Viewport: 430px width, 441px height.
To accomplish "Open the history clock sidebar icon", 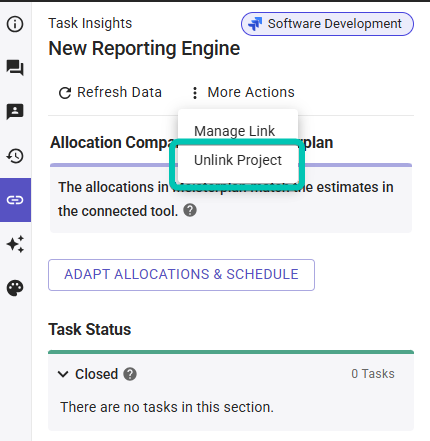I will click(15, 156).
